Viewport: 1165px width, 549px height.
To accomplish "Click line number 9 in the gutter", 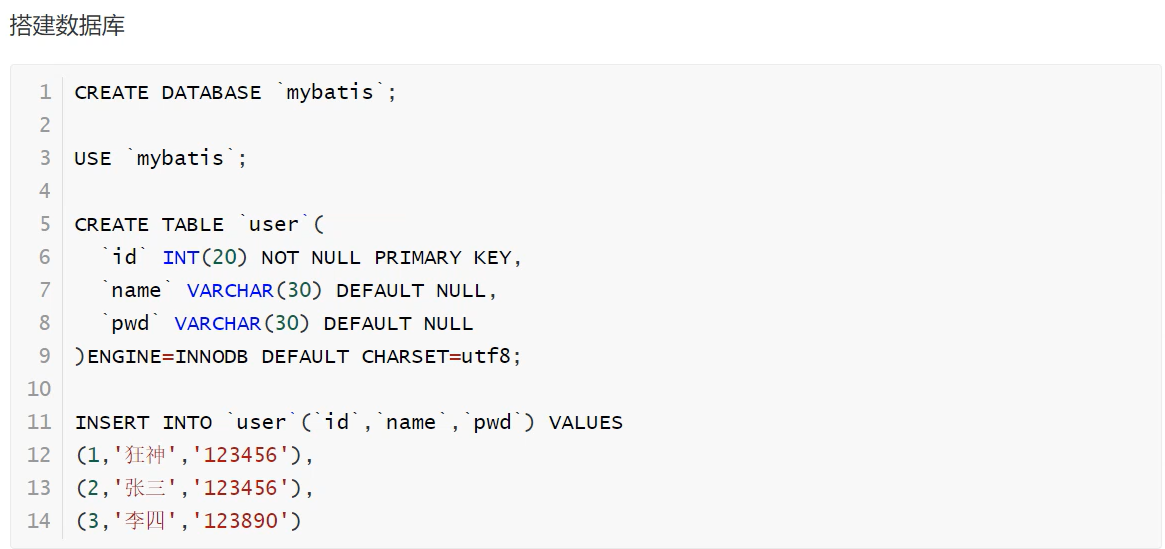I will (45, 356).
